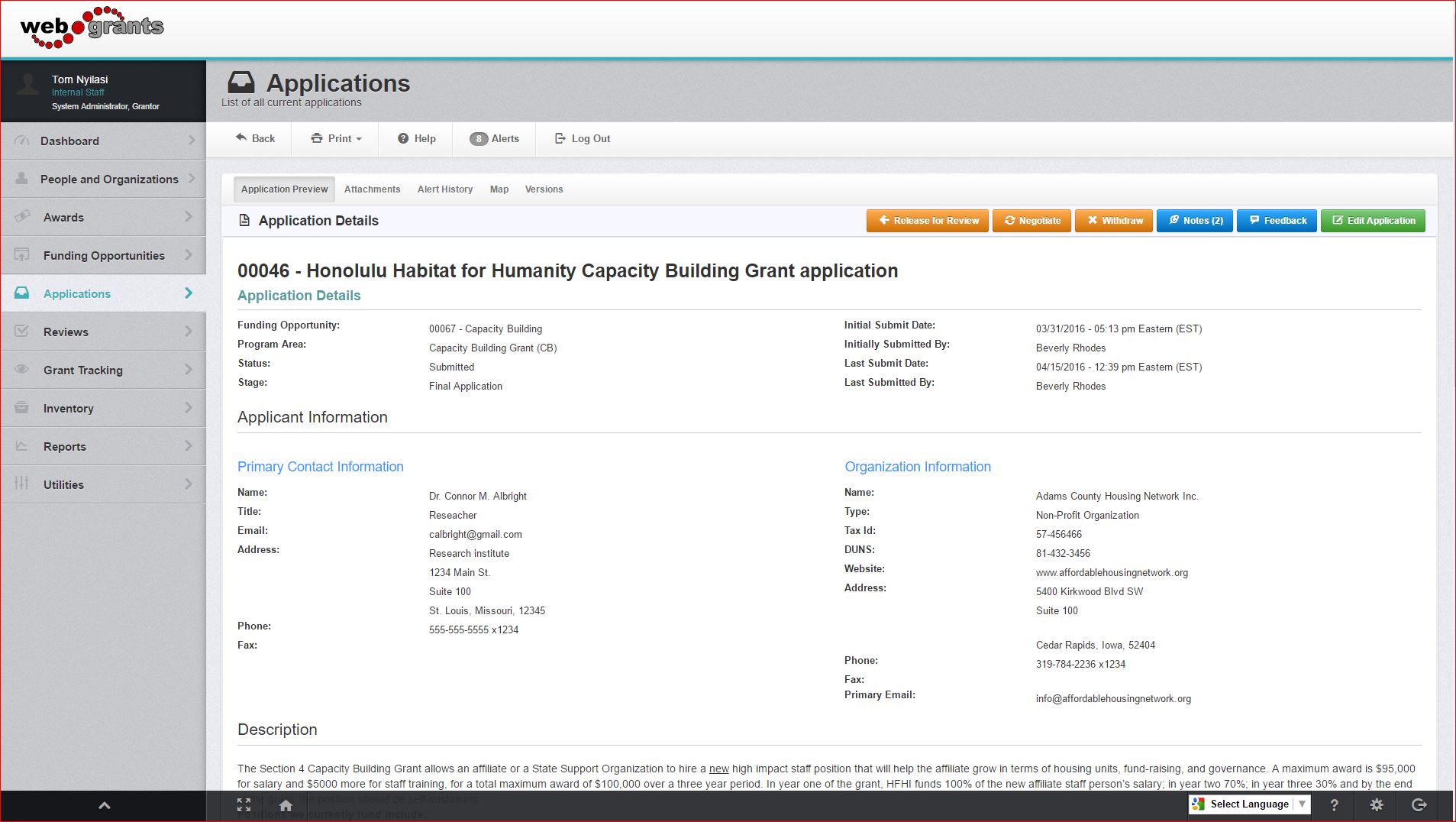The height and width of the screenshot is (822, 1456).
Task: View the Alerts notifications
Action: (494, 138)
